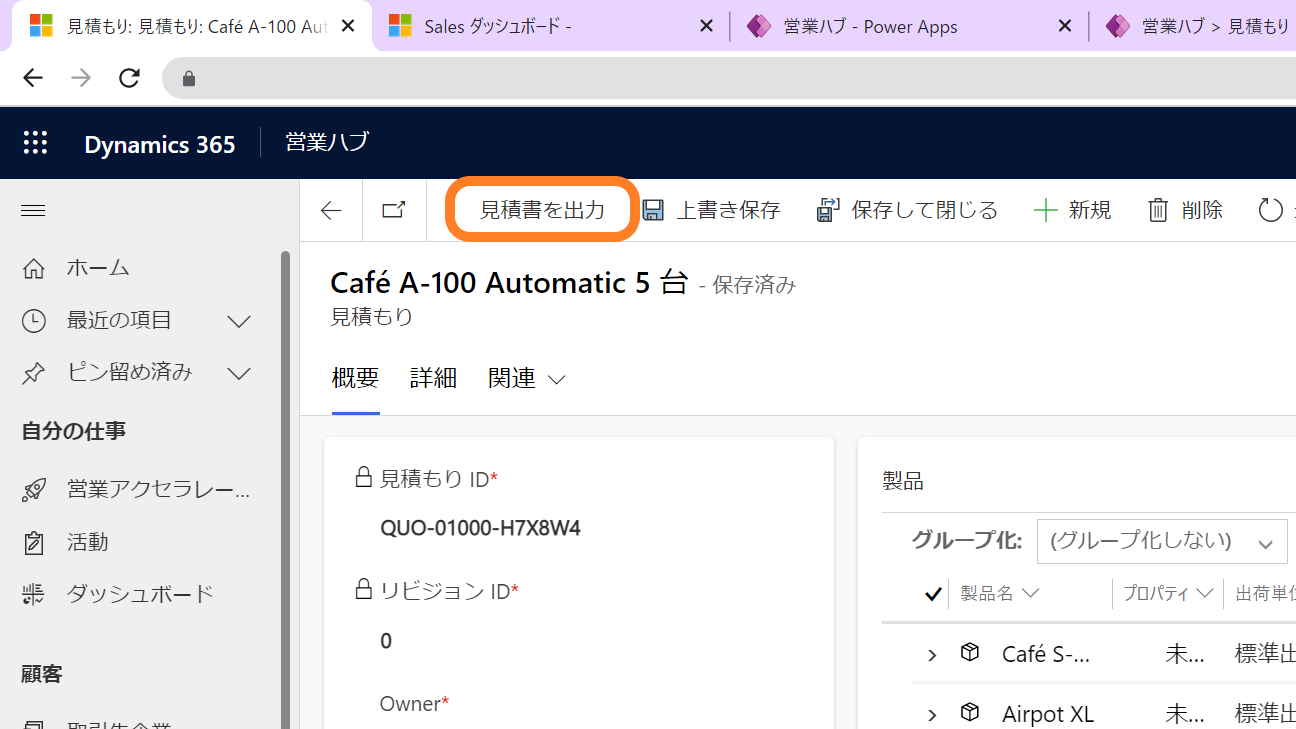Click product icon of Airpot XL row

click(969, 712)
